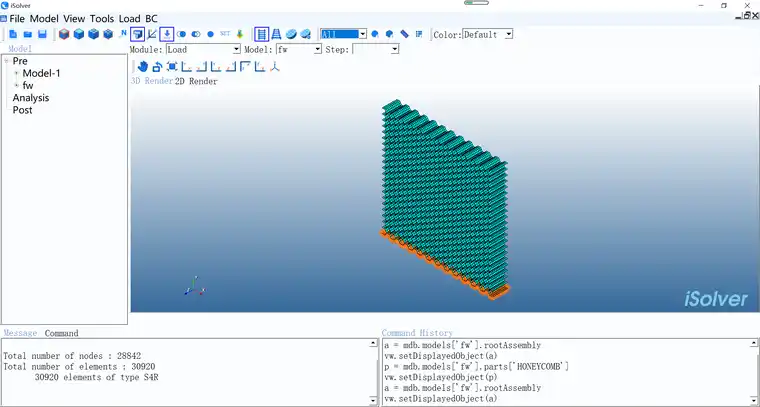Click the fourth axis view orientation icon

point(231,67)
